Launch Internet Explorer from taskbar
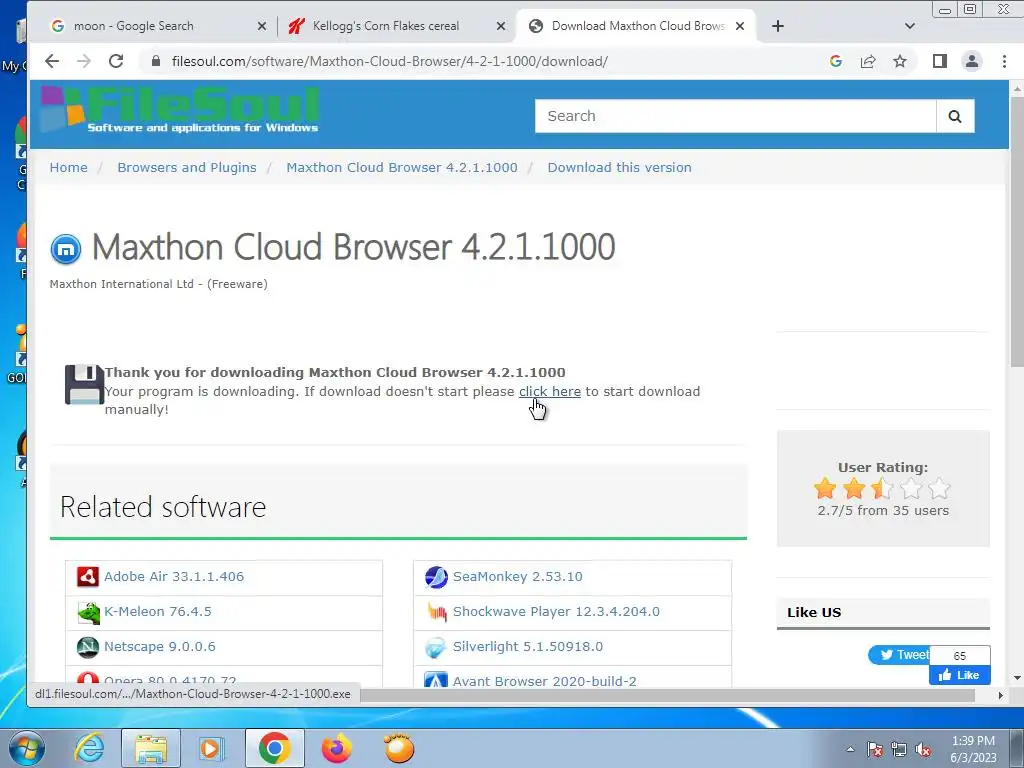 tap(89, 748)
